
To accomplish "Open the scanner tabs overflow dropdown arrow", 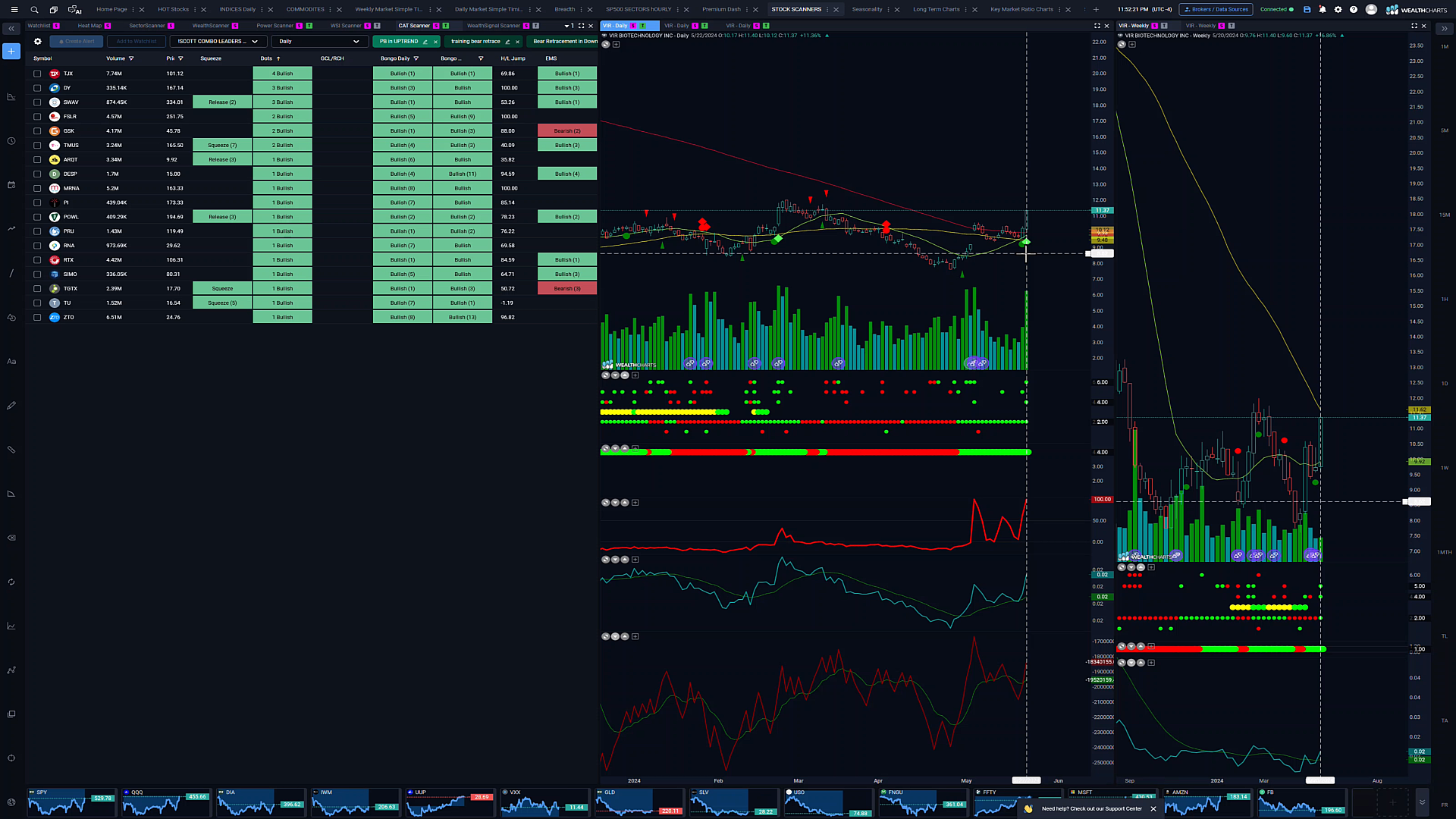I will click(566, 26).
